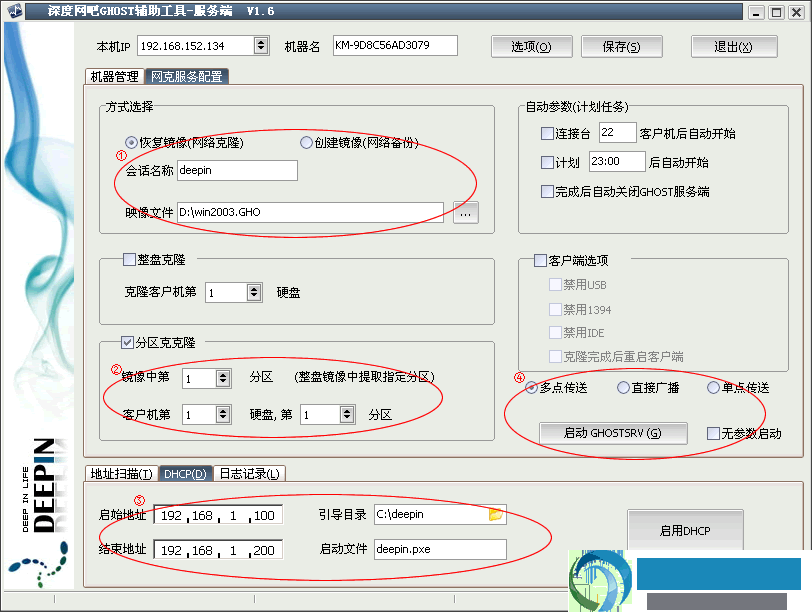The height and width of the screenshot is (612, 812).
Task: Uncheck the 分区克克隆 partition clone checkbox
Action: point(127,342)
